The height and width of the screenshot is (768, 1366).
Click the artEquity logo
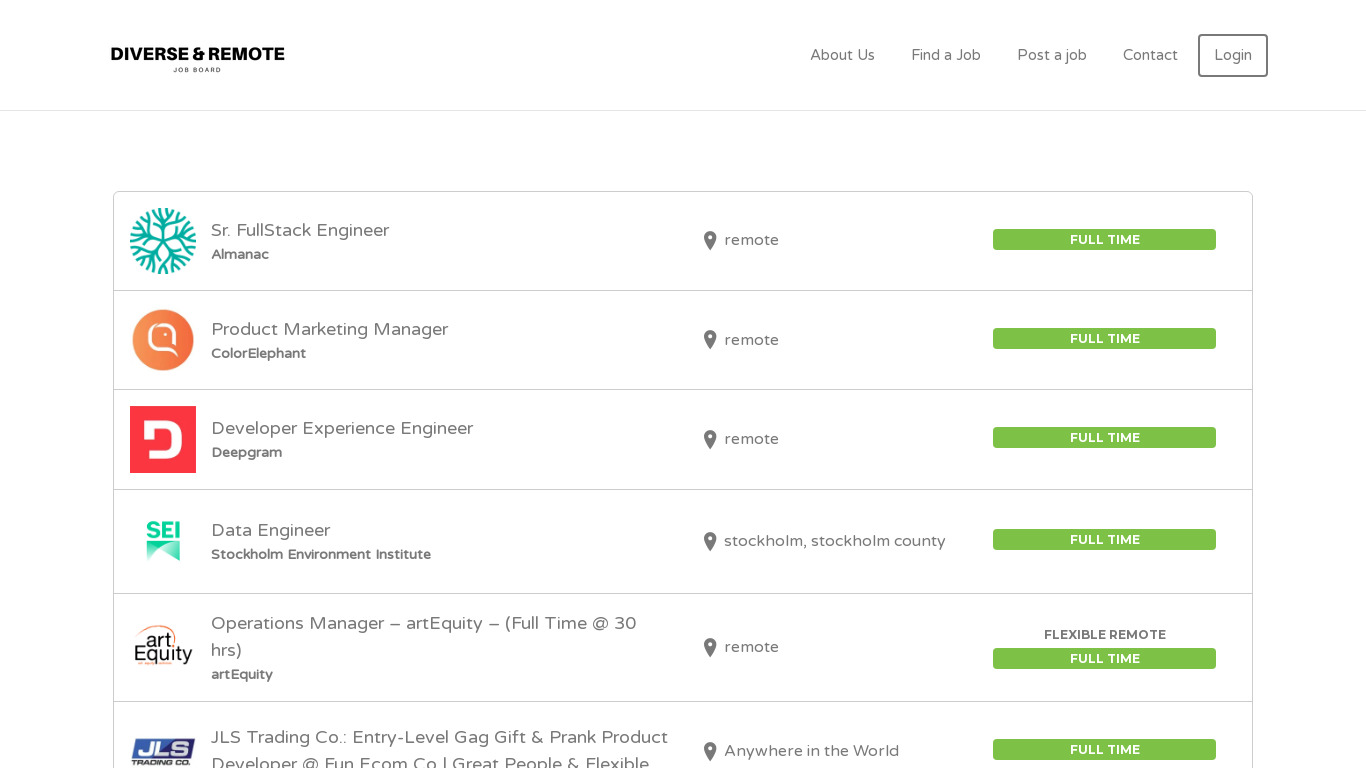click(x=163, y=646)
